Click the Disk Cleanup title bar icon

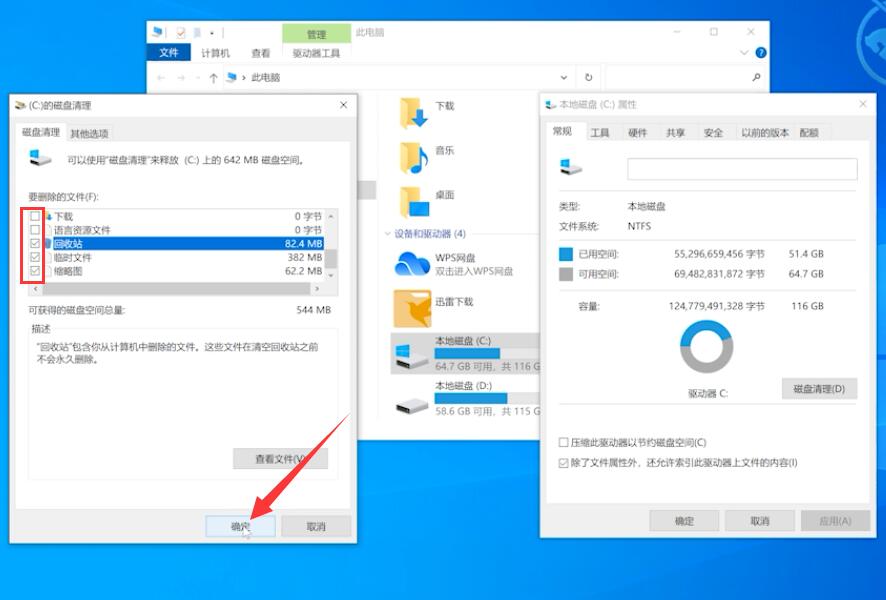click(20, 105)
